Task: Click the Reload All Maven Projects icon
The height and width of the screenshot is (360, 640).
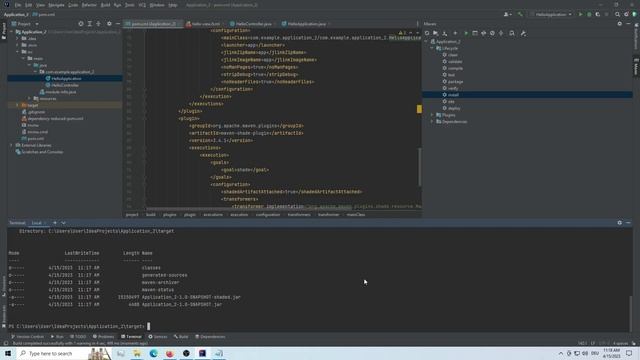Action: 427,33
